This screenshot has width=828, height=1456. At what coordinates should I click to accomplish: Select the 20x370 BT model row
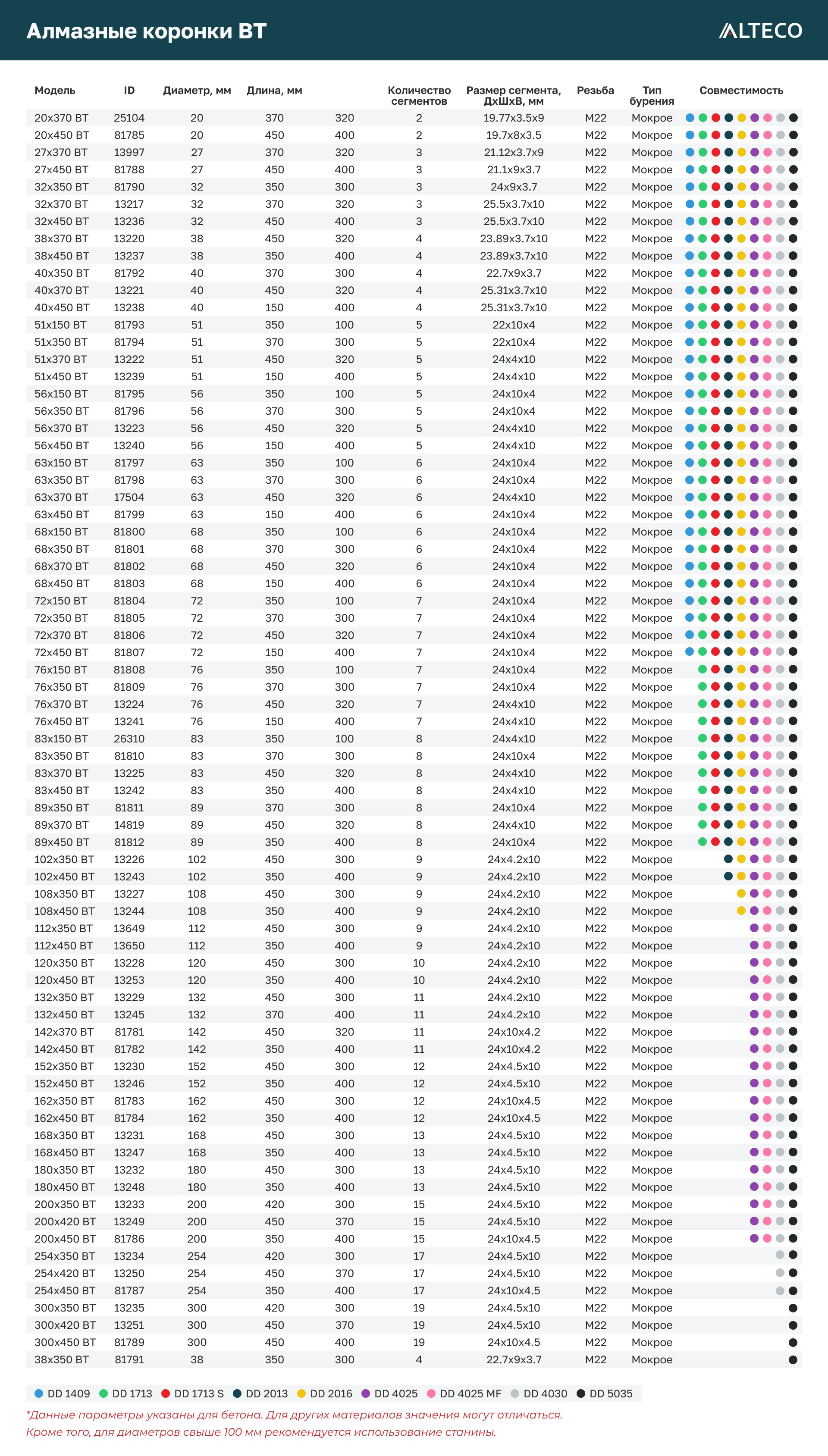(61, 118)
